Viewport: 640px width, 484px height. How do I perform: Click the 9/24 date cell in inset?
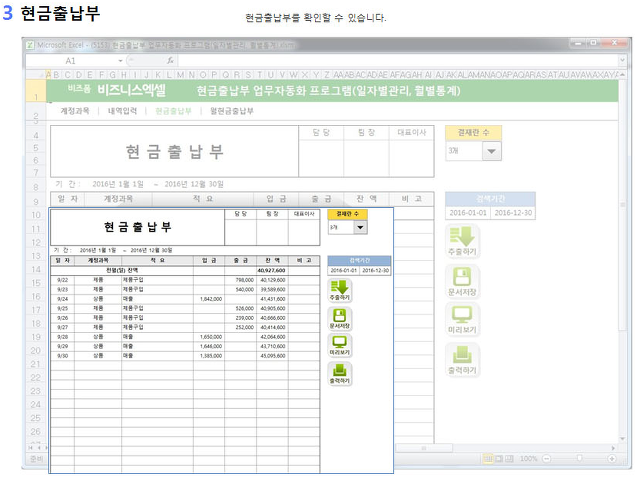tap(62, 299)
